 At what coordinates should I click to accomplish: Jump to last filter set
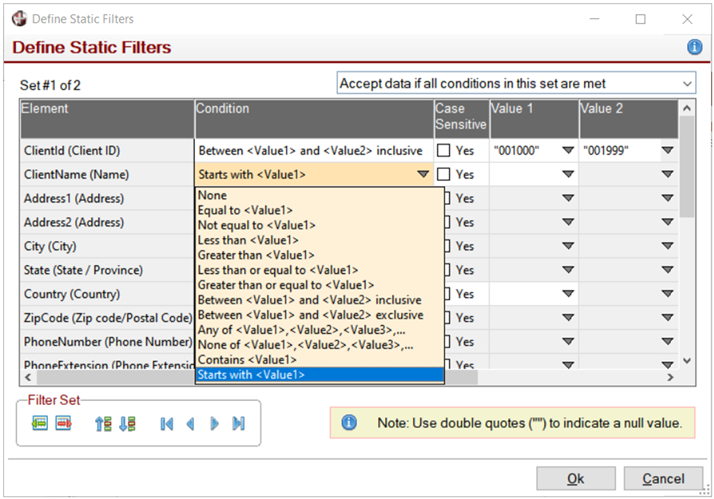tap(238, 423)
